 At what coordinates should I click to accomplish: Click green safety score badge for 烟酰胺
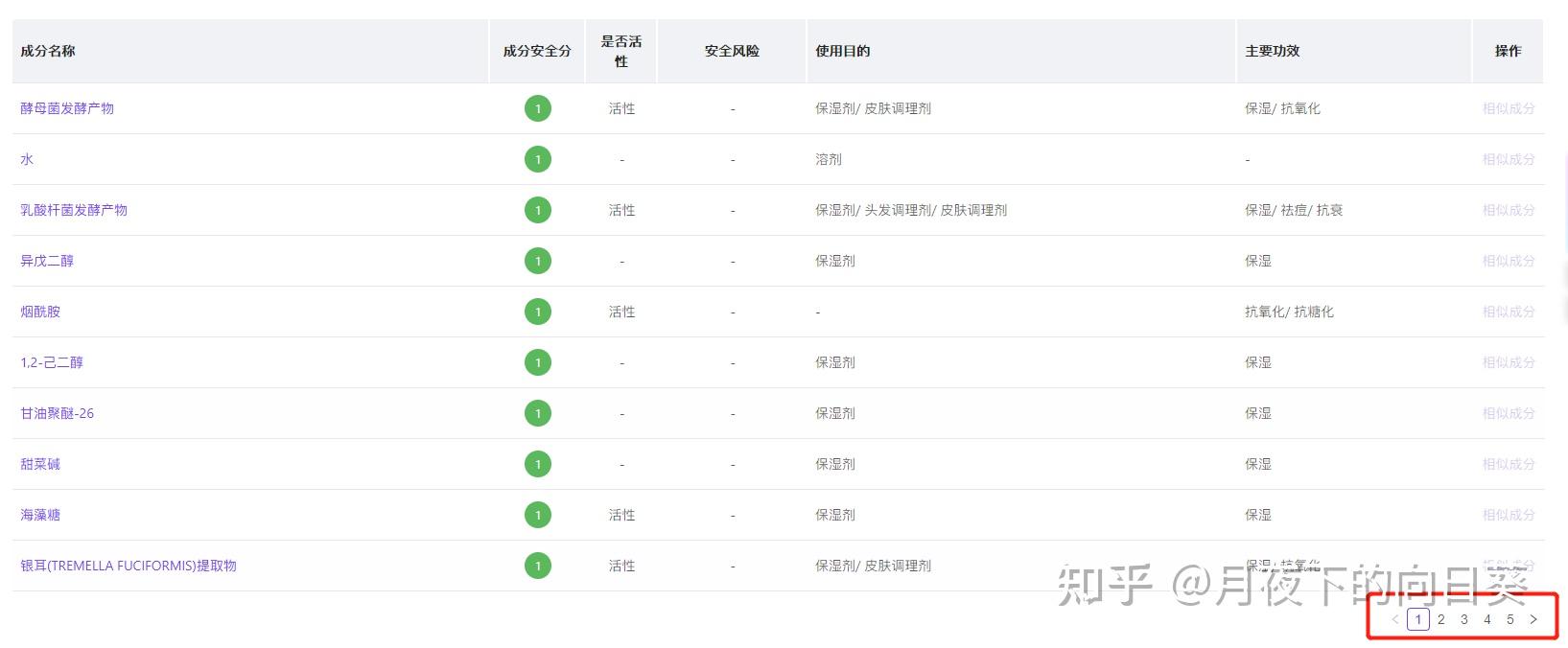(538, 312)
